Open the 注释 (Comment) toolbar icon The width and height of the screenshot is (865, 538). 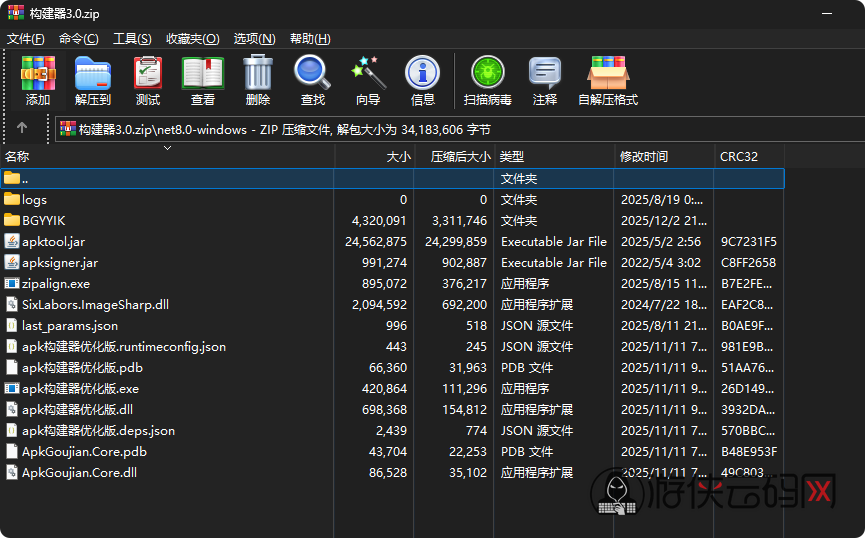(545, 80)
